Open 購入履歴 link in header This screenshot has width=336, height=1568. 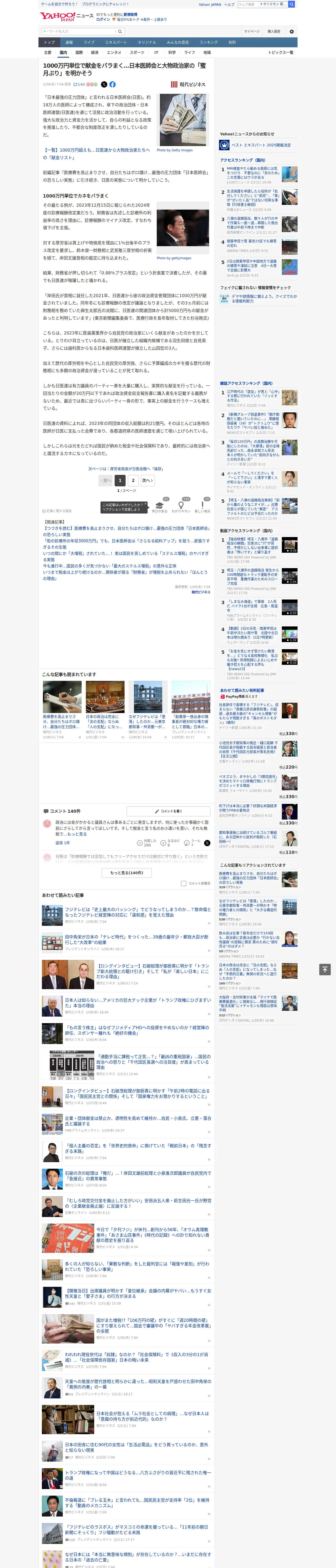tap(274, 32)
